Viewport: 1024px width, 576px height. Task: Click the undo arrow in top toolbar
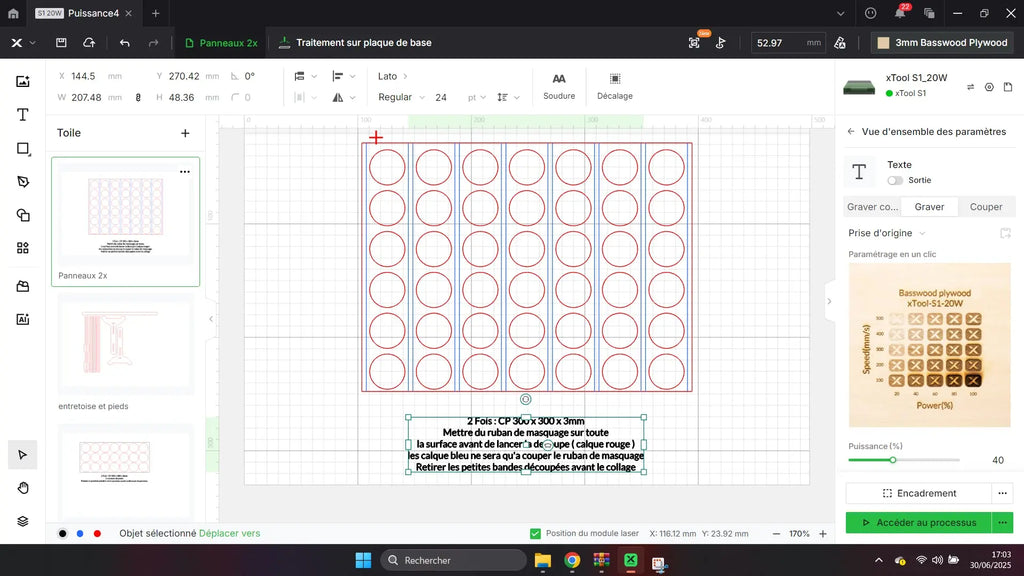point(124,43)
